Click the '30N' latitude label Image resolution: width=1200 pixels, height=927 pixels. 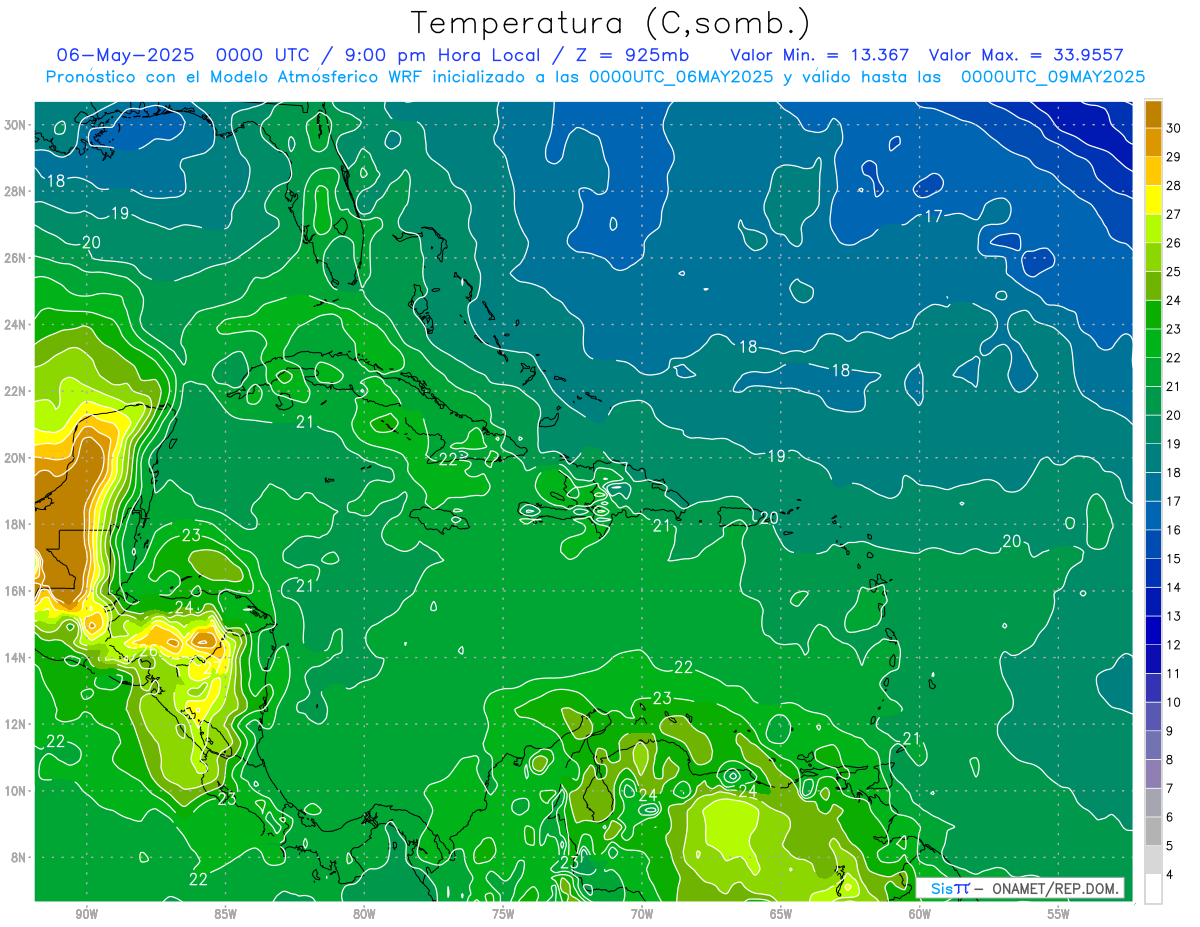(16, 125)
